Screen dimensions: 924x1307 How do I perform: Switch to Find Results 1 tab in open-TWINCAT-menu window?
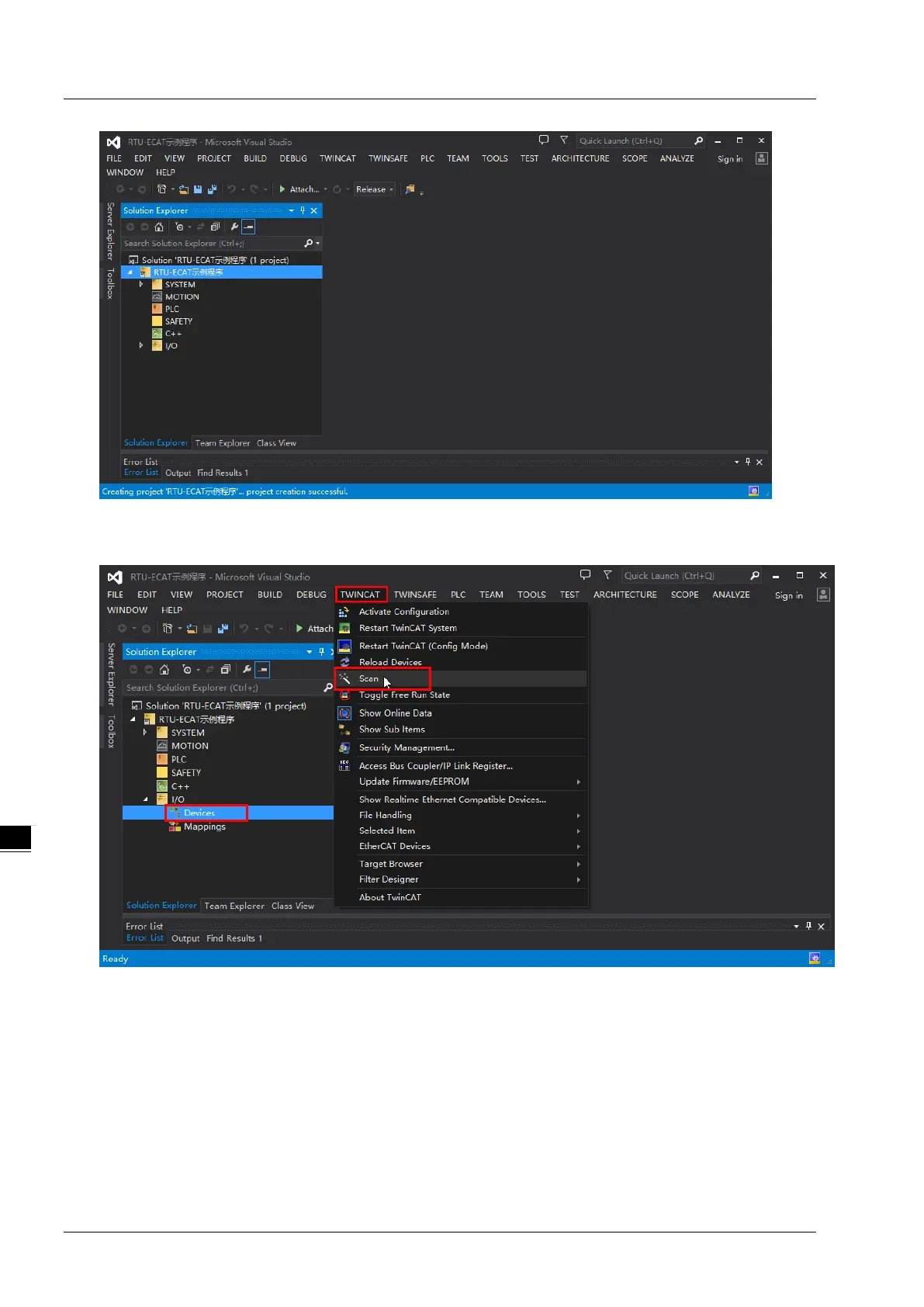point(234,938)
